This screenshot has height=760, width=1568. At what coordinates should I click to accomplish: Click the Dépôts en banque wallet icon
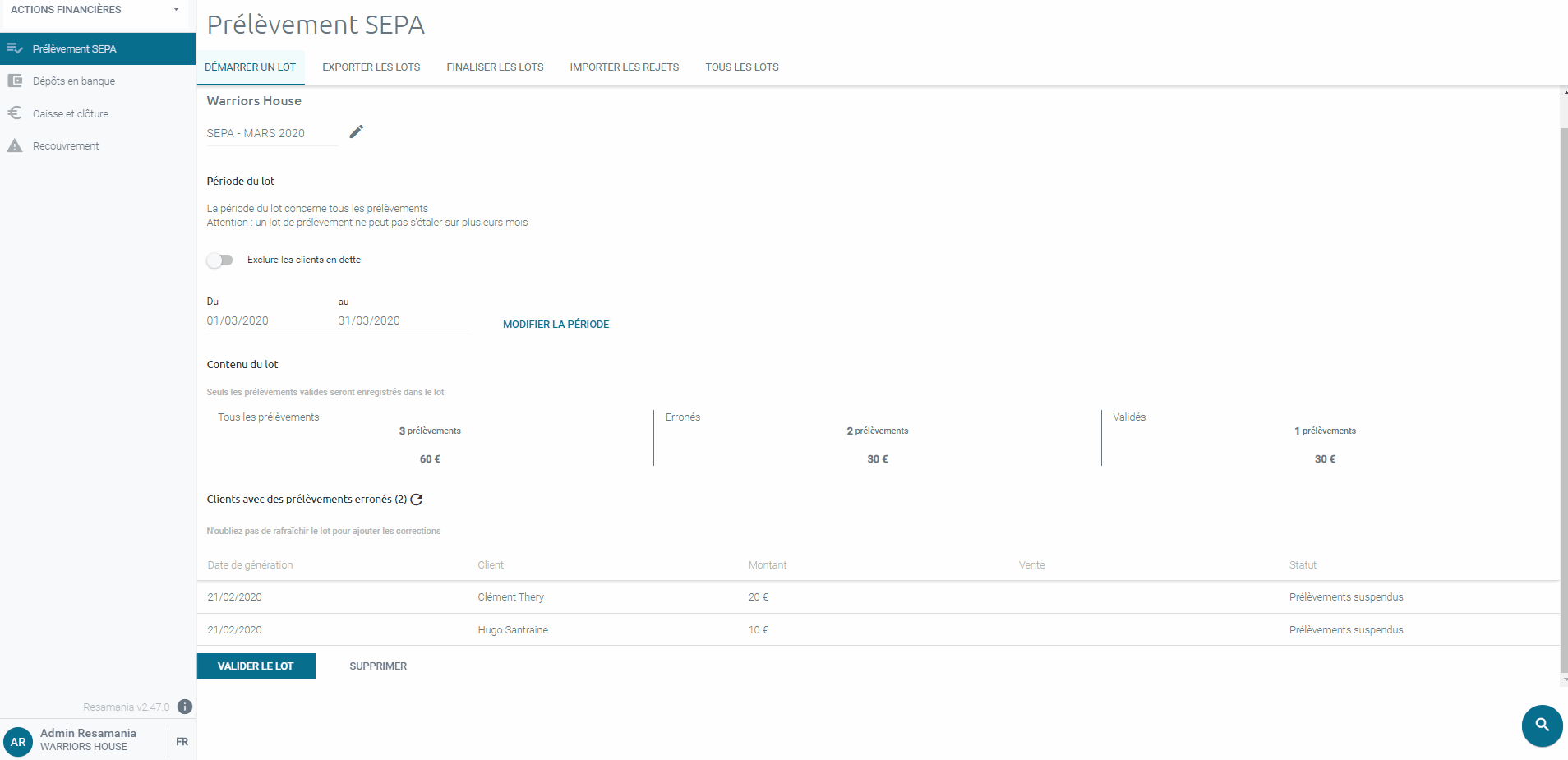(15, 81)
